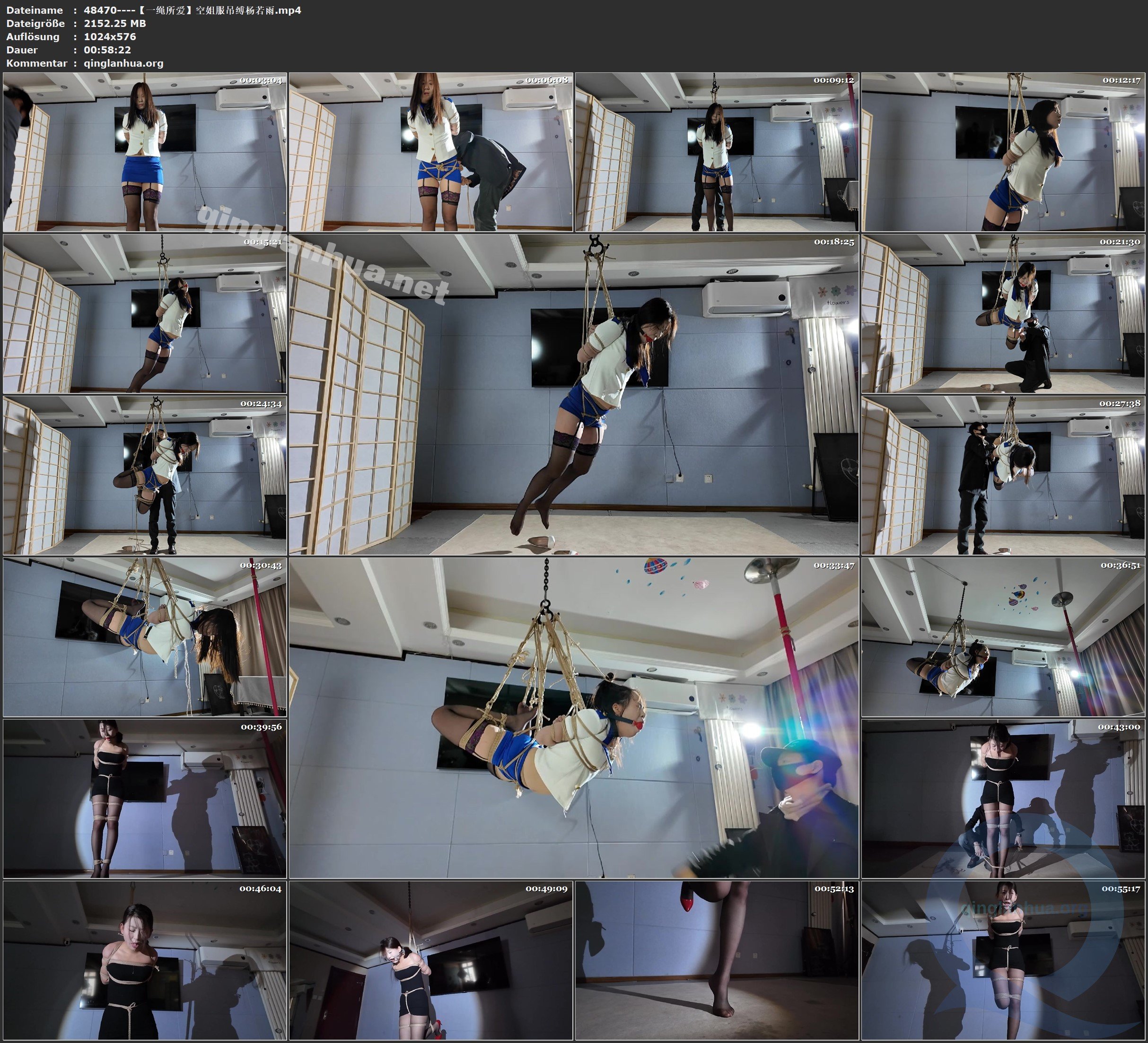Open the thumbnail timestamped 00:46:04
This screenshot has height=1043, width=1148.
pos(145,960)
